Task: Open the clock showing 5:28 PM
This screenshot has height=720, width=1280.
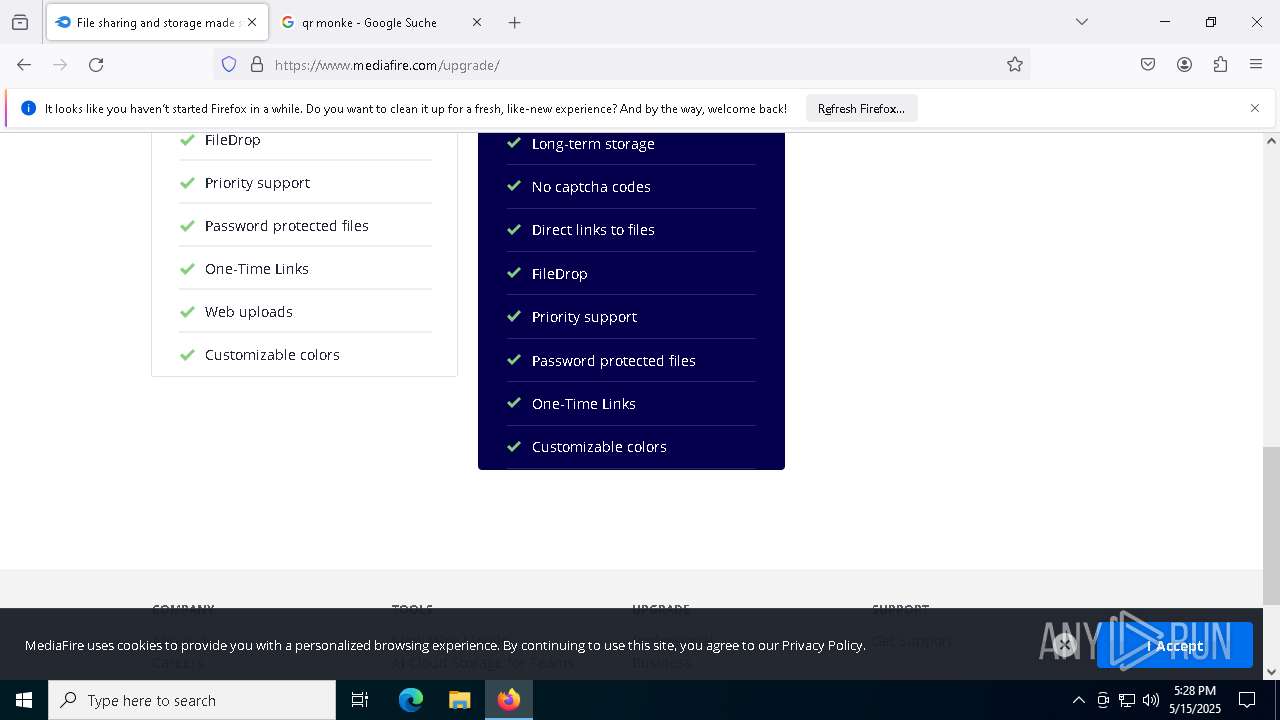Action: (x=1195, y=700)
